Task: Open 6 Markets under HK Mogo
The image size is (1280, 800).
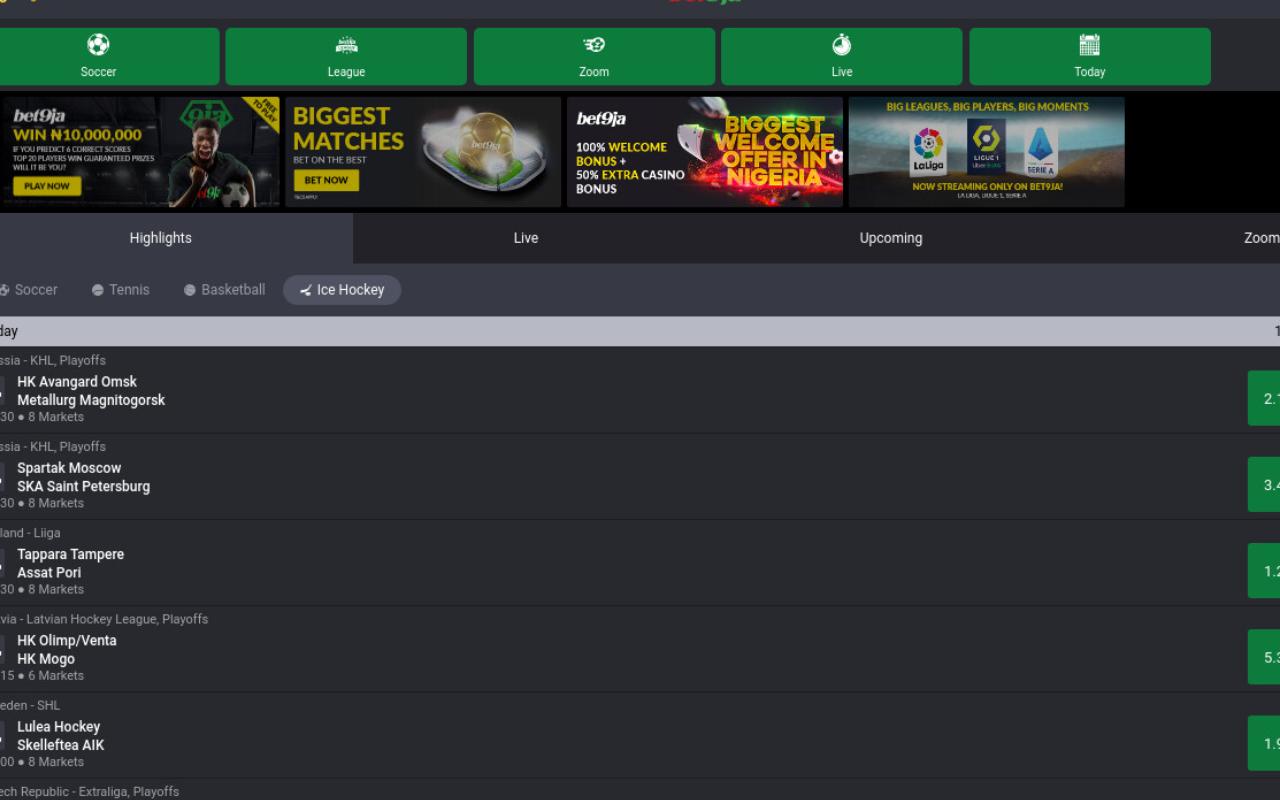Action: pos(56,676)
